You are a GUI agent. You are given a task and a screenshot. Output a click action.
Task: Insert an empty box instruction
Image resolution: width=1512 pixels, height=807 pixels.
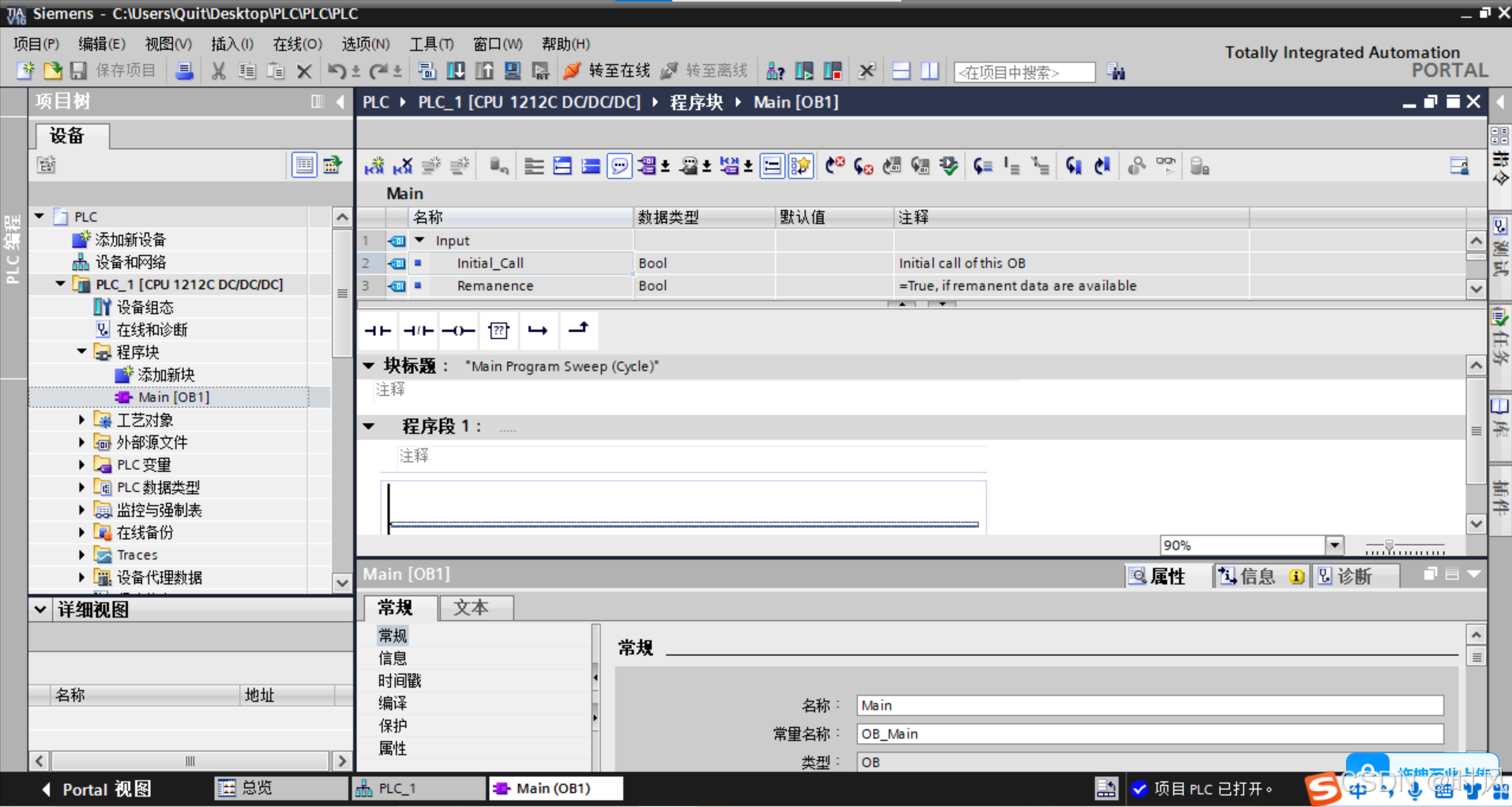click(x=498, y=330)
